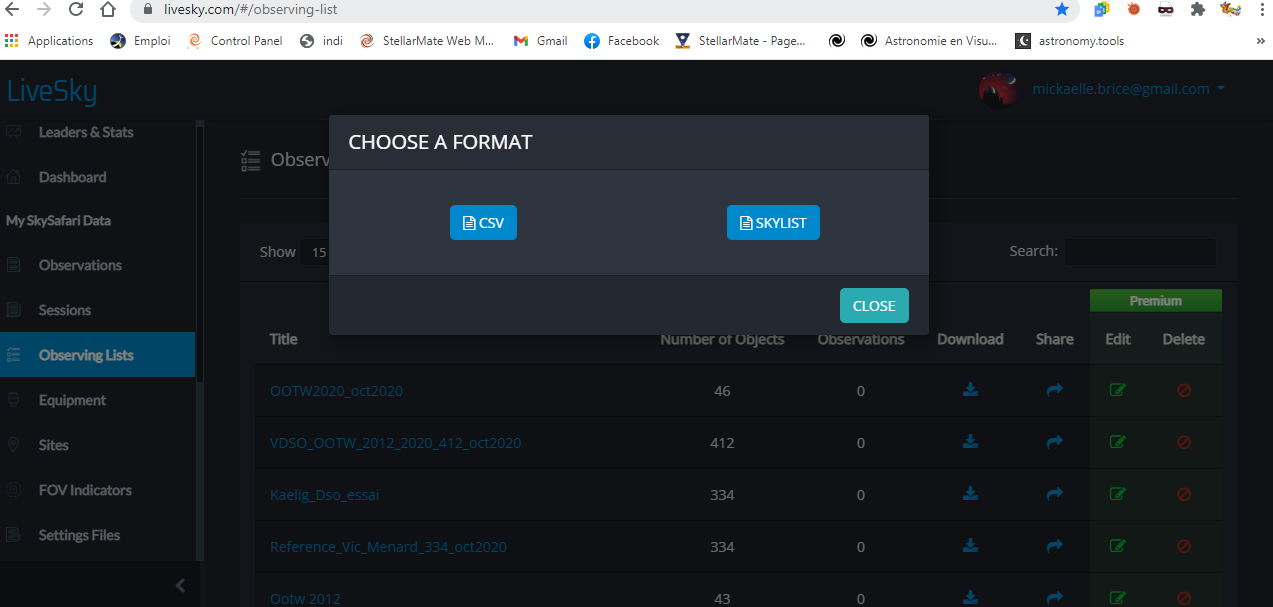1273x607 pixels.
Task: Go to the browser home page
Action: pos(108,9)
